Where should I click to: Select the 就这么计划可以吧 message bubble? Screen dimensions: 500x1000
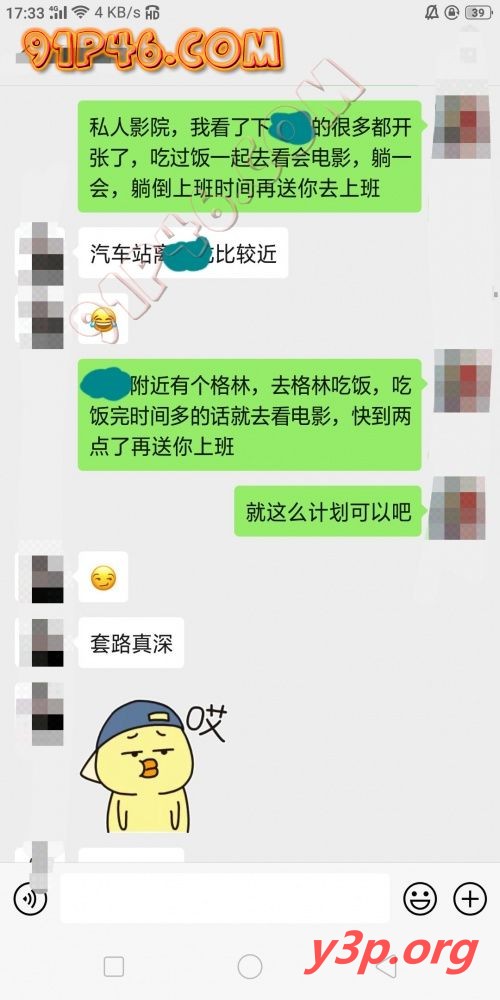[x=328, y=511]
